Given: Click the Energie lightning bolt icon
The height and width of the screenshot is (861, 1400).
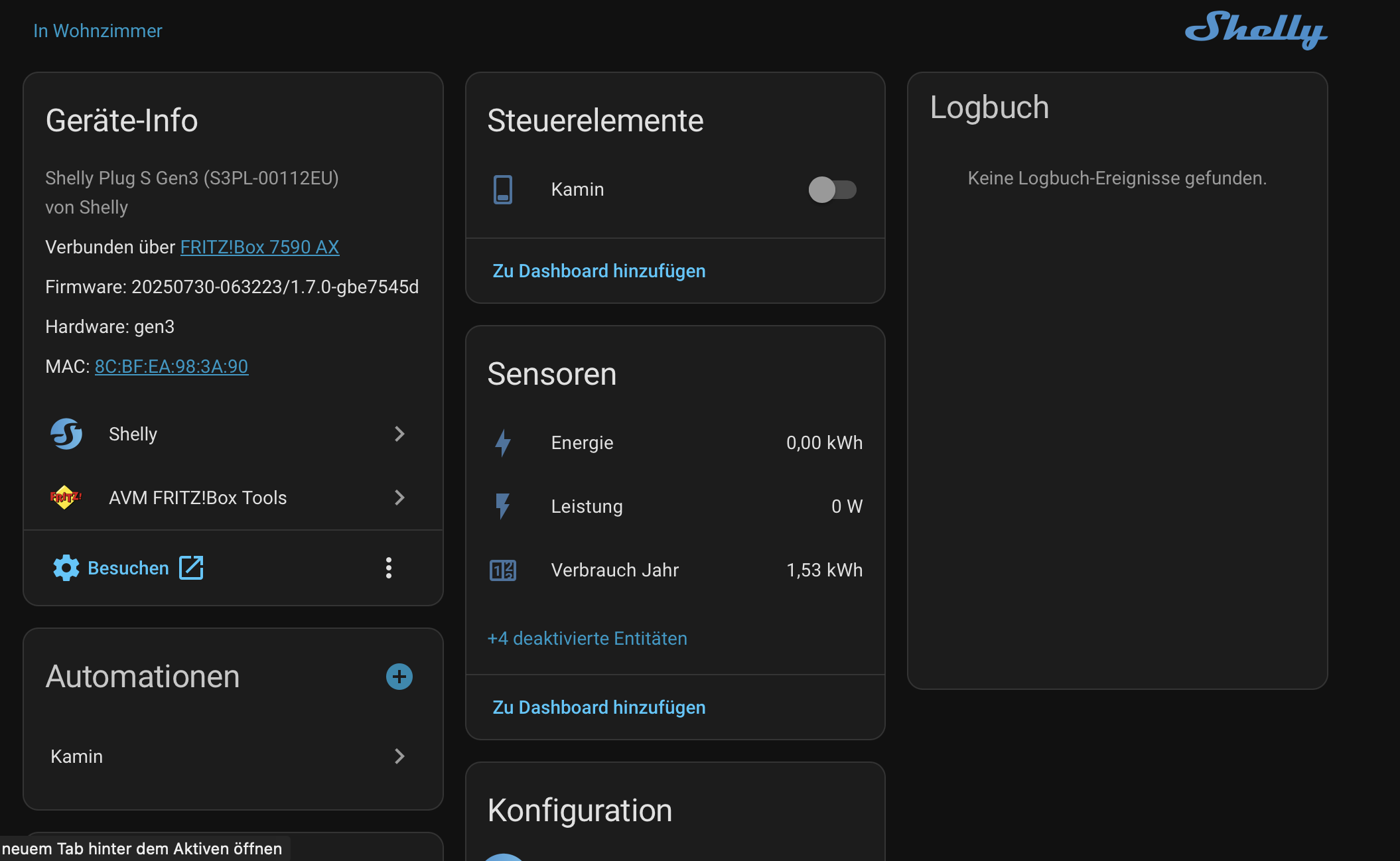Looking at the screenshot, I should pyautogui.click(x=503, y=443).
